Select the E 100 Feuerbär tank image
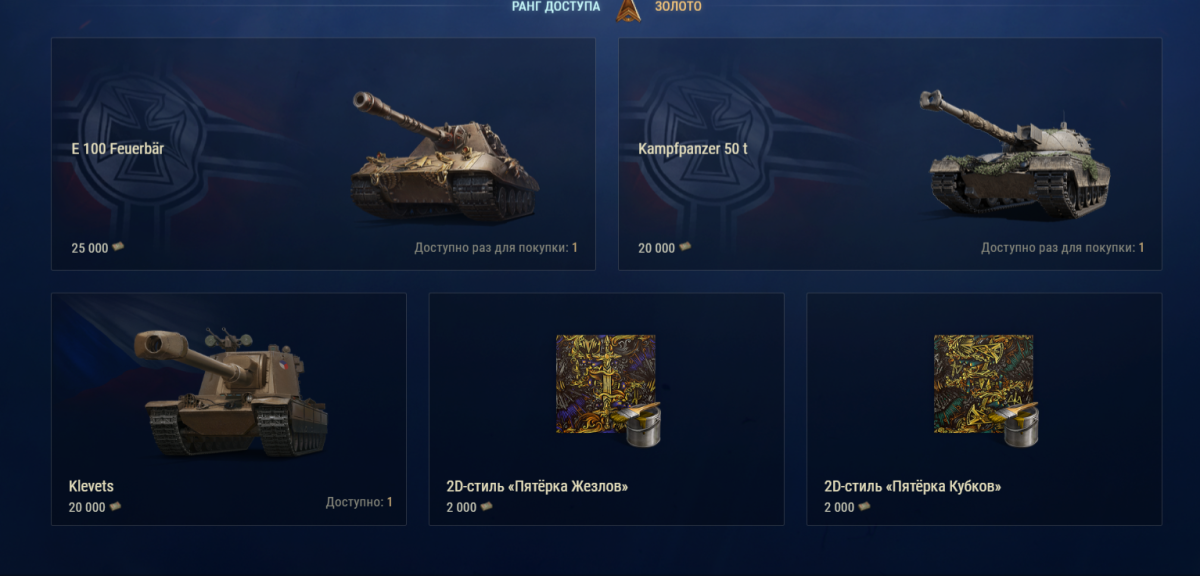 coord(444,157)
